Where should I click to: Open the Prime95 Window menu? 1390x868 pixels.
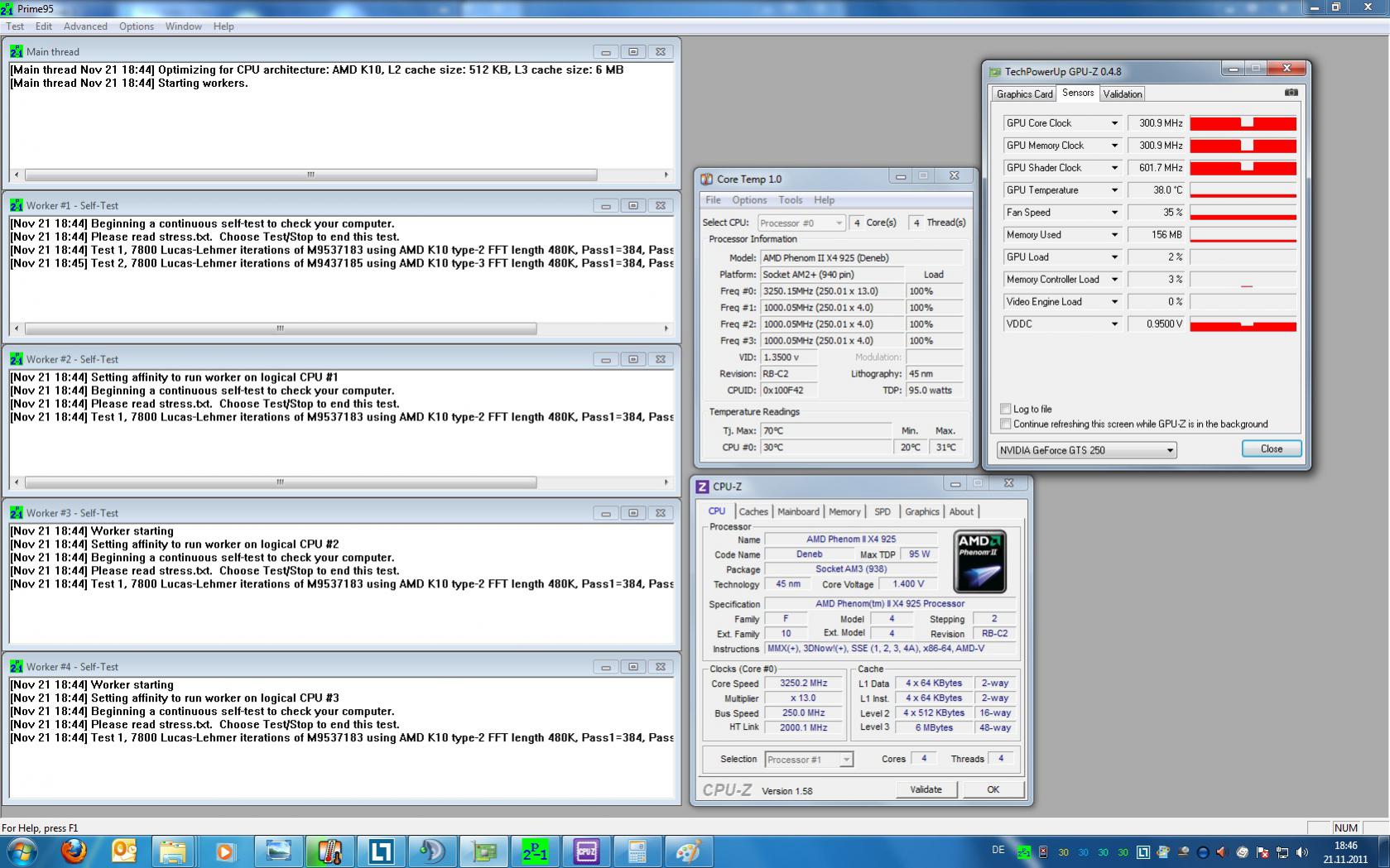point(183,26)
